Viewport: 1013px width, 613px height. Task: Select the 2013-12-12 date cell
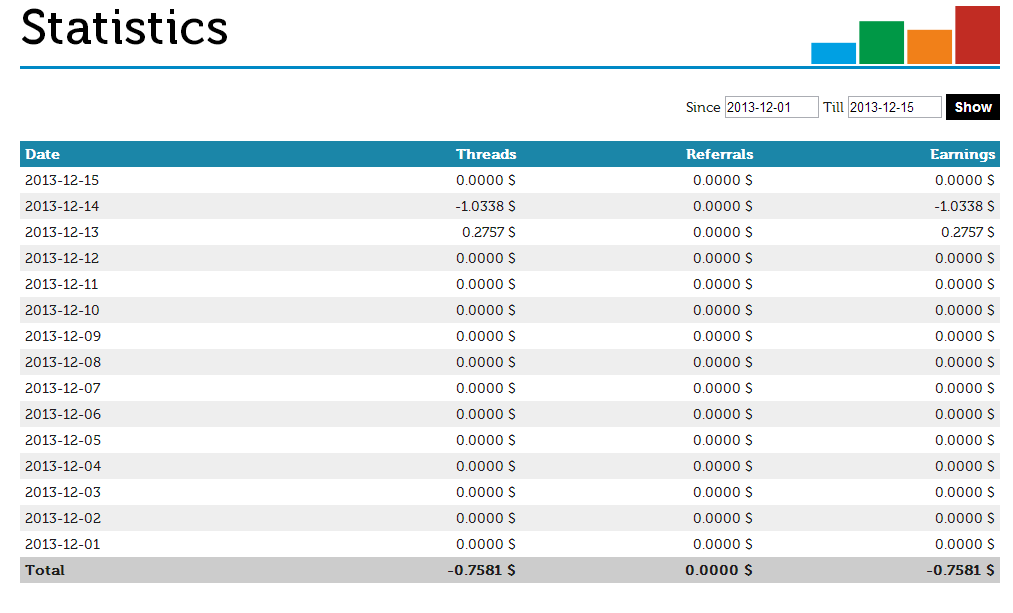[x=62, y=258]
